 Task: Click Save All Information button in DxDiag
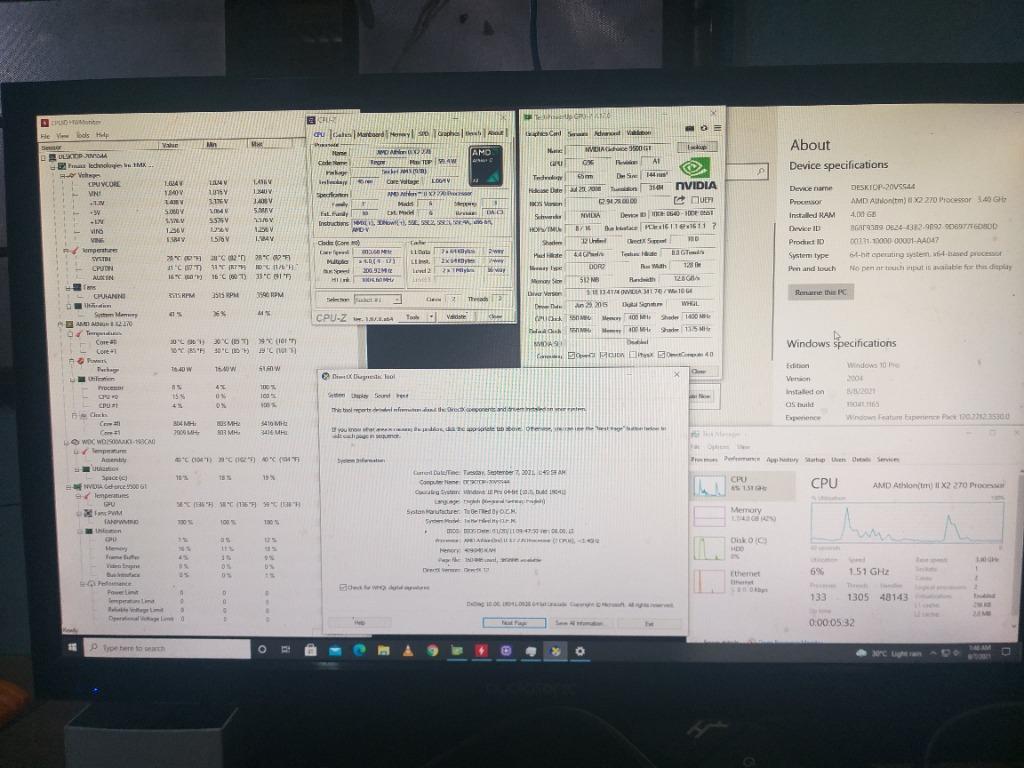(x=579, y=623)
